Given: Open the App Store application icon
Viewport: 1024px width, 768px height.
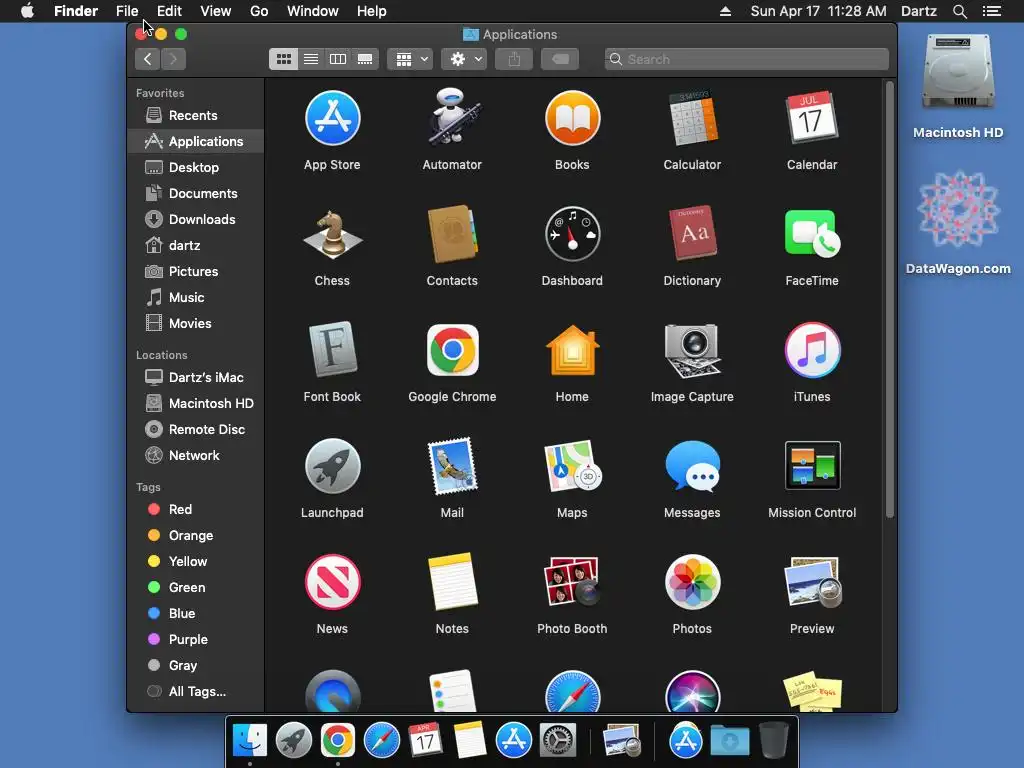Looking at the screenshot, I should 332,118.
